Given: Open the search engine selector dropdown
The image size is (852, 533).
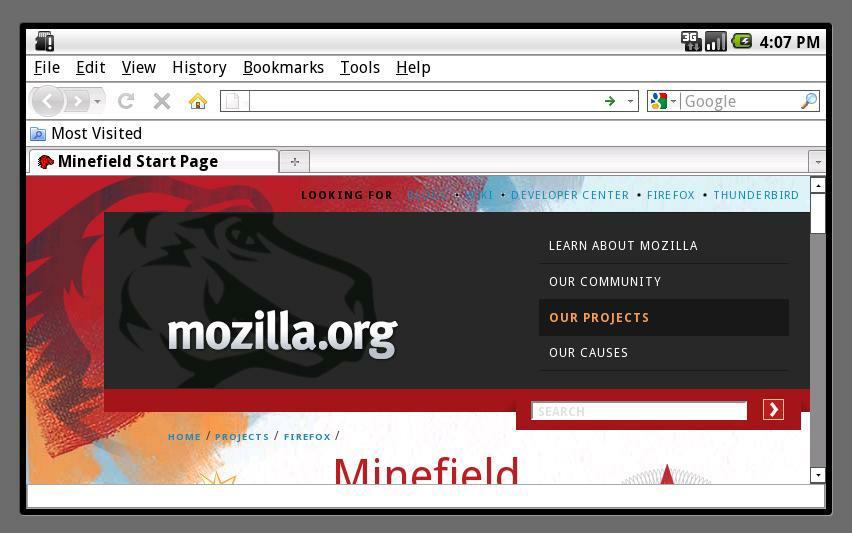Looking at the screenshot, I should click(x=674, y=101).
